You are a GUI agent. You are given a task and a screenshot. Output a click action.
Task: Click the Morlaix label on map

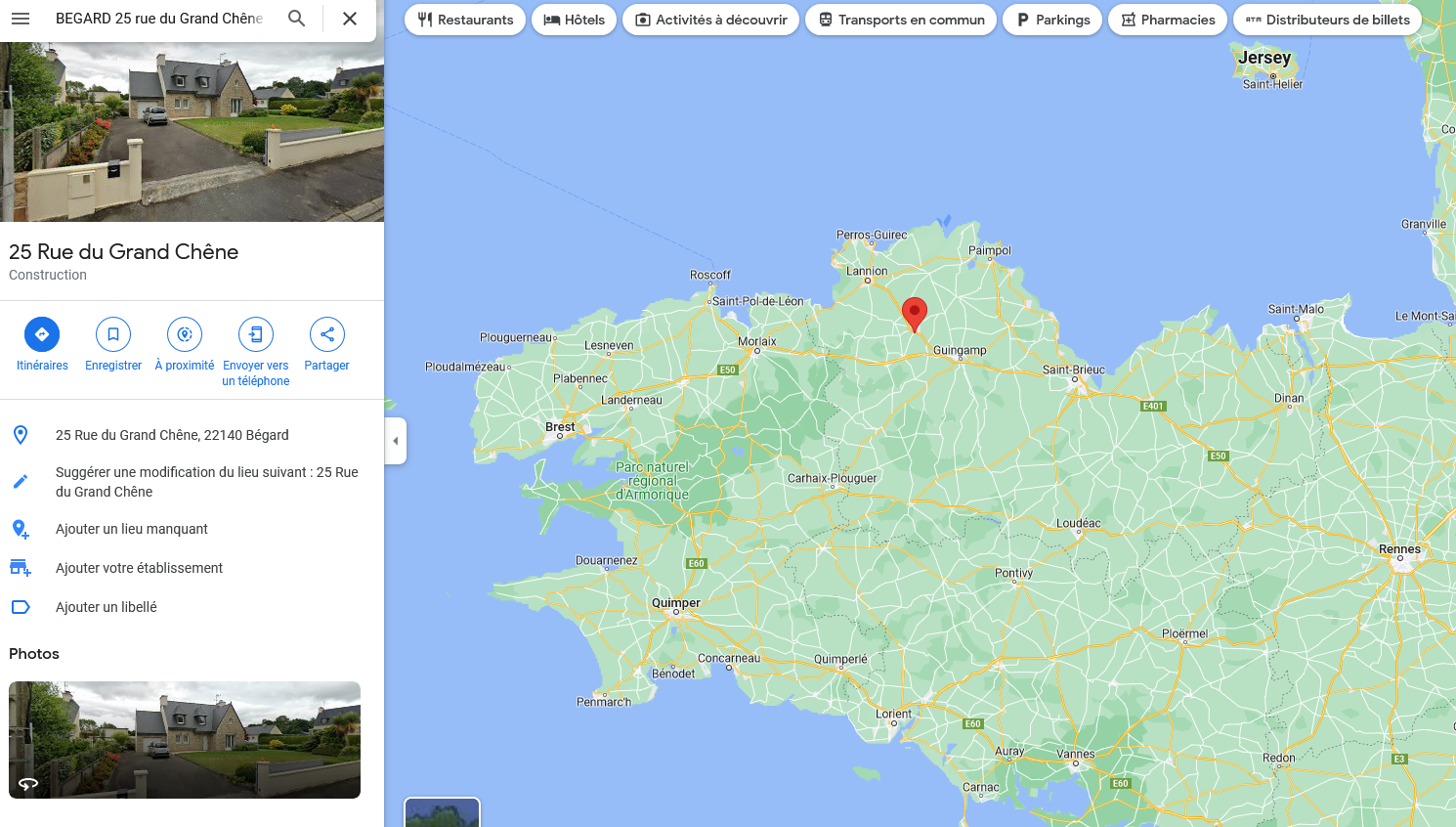pyautogui.click(x=757, y=341)
